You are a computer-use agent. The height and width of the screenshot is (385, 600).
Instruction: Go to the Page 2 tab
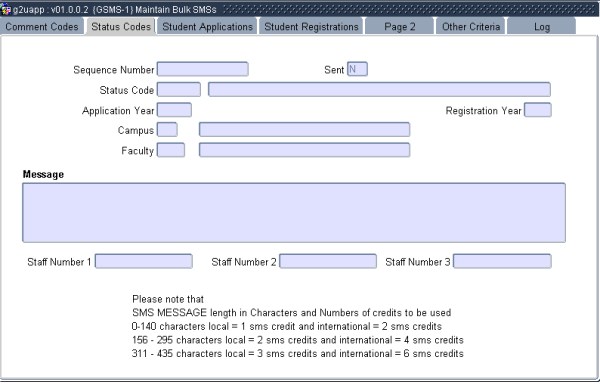point(399,26)
